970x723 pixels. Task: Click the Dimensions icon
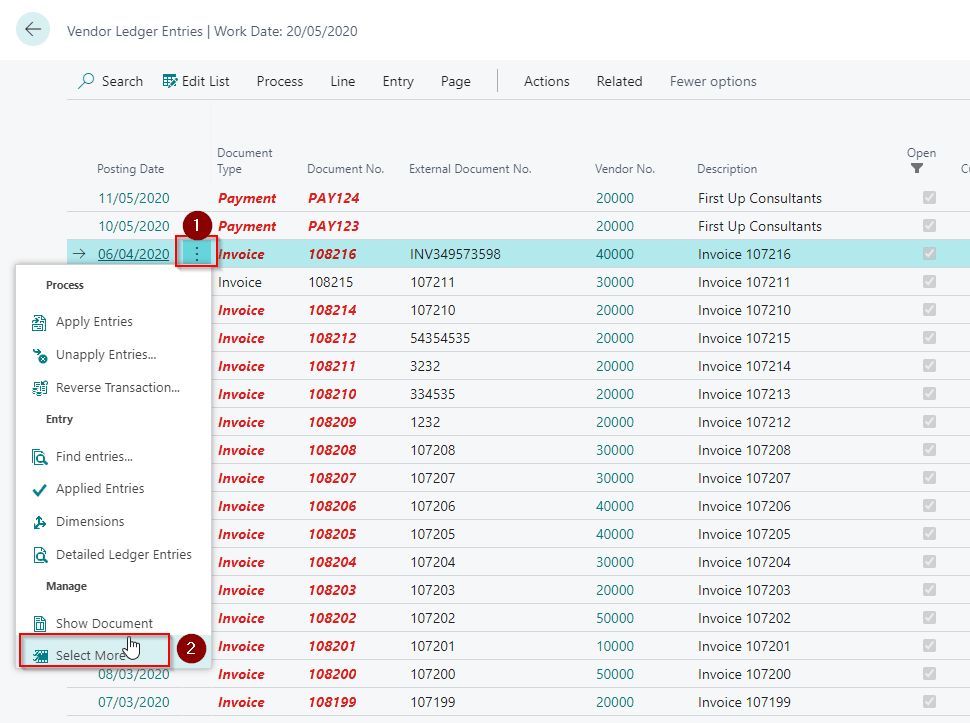[40, 522]
